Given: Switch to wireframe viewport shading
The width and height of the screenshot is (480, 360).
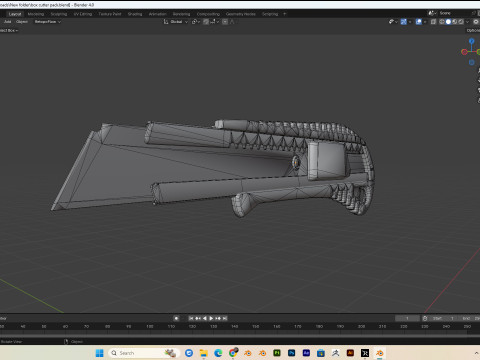Looking at the screenshot, I should (x=442, y=22).
